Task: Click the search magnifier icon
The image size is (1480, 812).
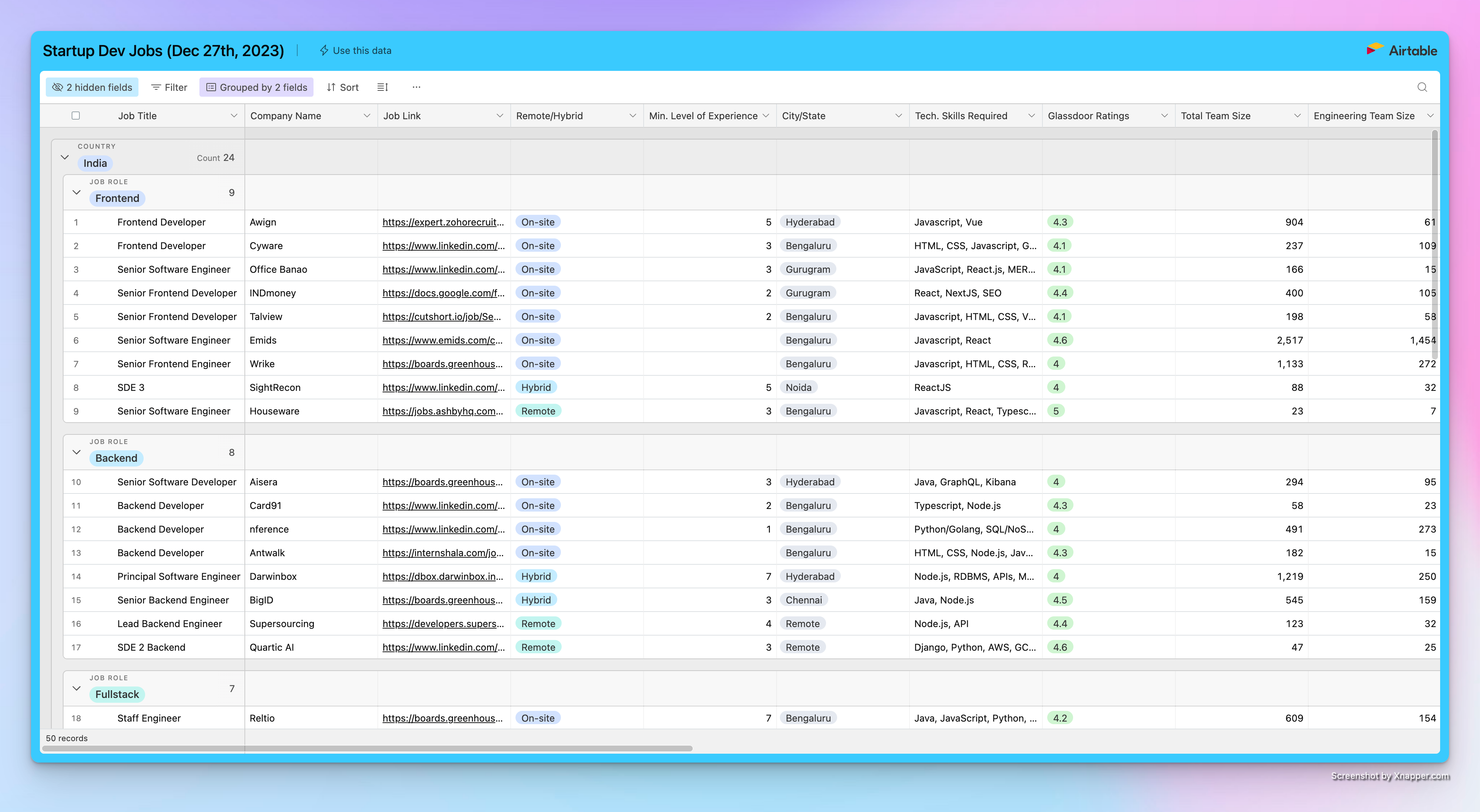Action: coord(1422,87)
